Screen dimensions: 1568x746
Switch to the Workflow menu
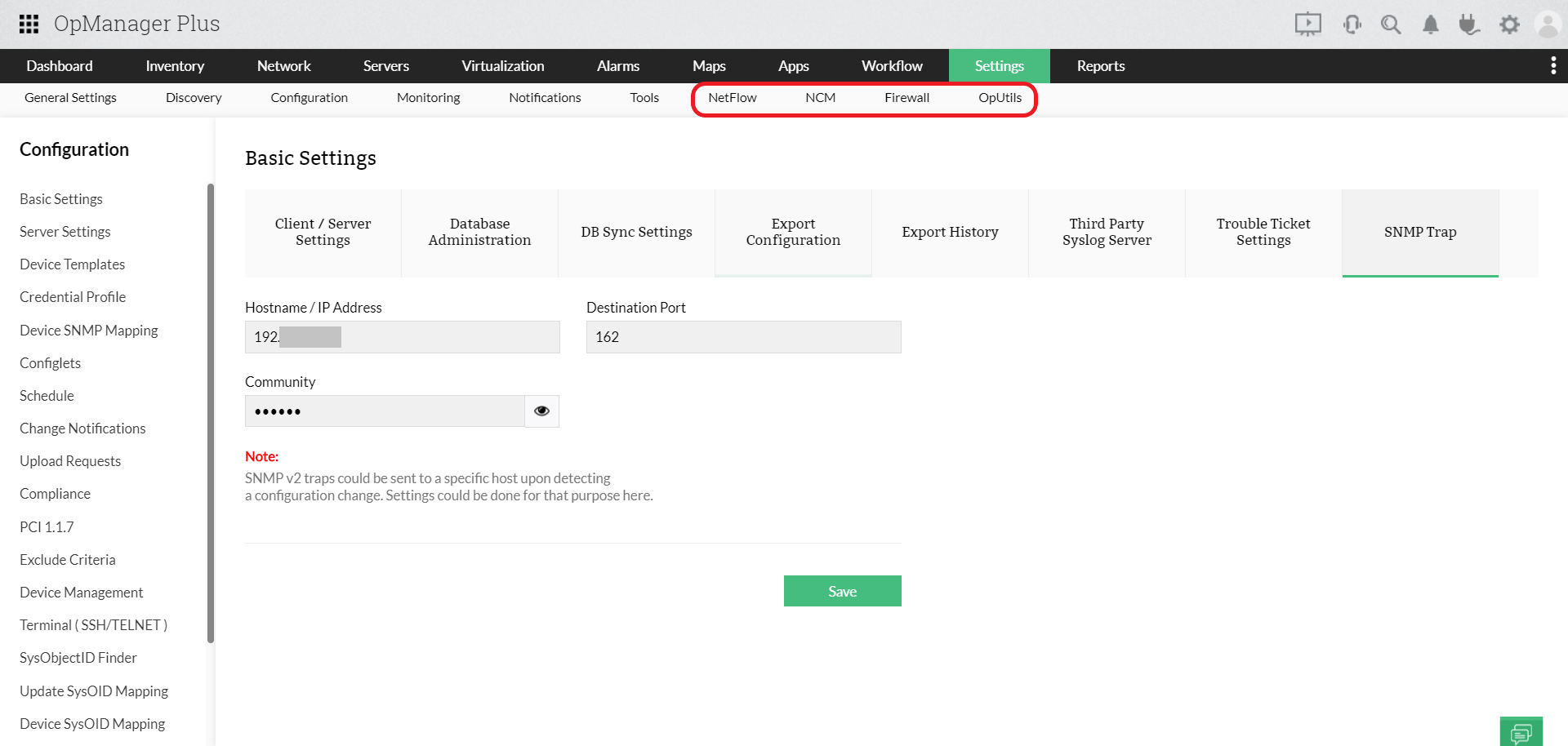[892, 65]
